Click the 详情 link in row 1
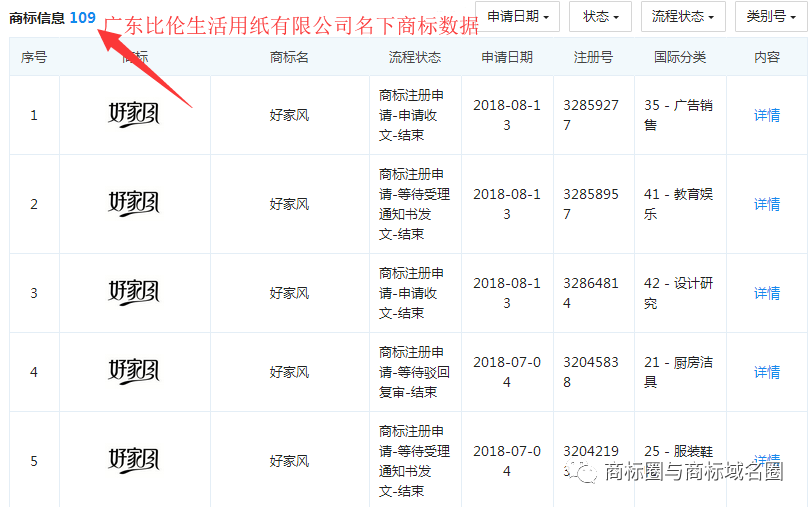This screenshot has width=810, height=507. click(x=767, y=115)
